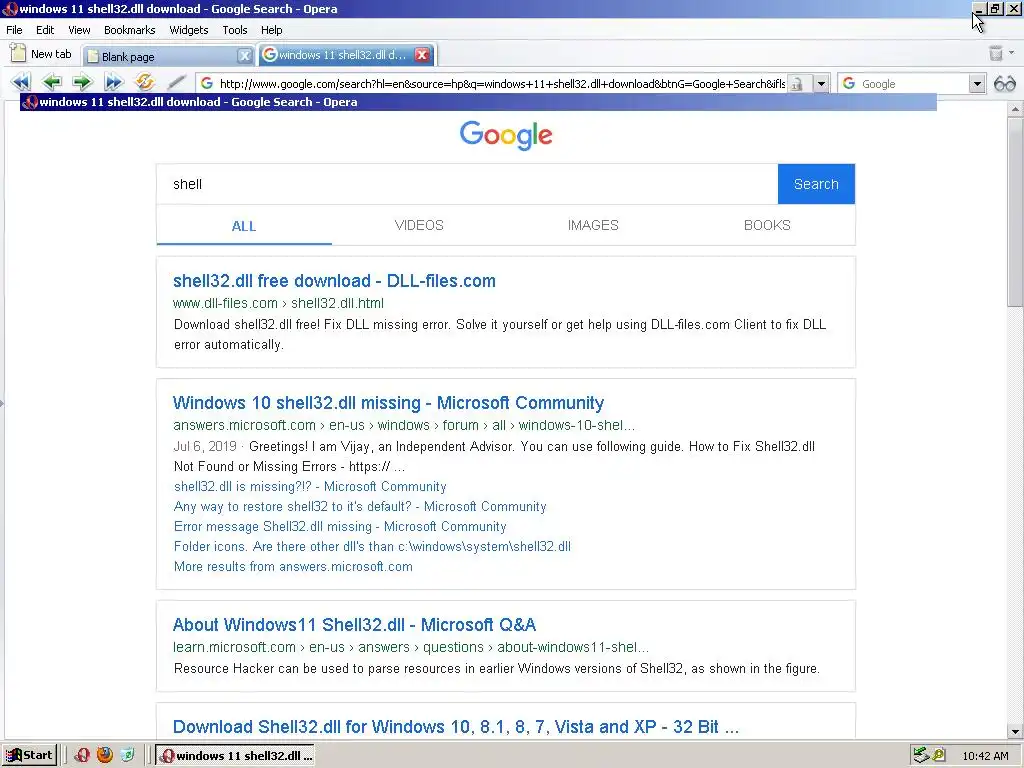Image resolution: width=1024 pixels, height=768 pixels.
Task: Switch to the windows 11 shell32.dll tab
Action: [347, 55]
